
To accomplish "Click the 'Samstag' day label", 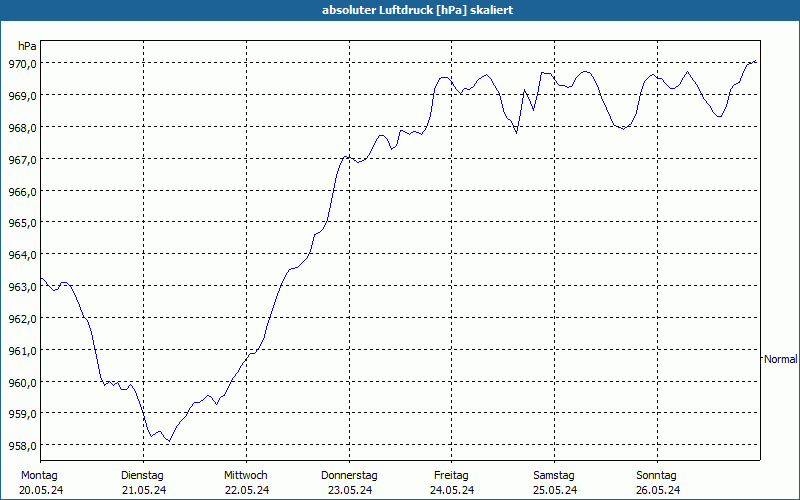I will pyautogui.click(x=554, y=476).
